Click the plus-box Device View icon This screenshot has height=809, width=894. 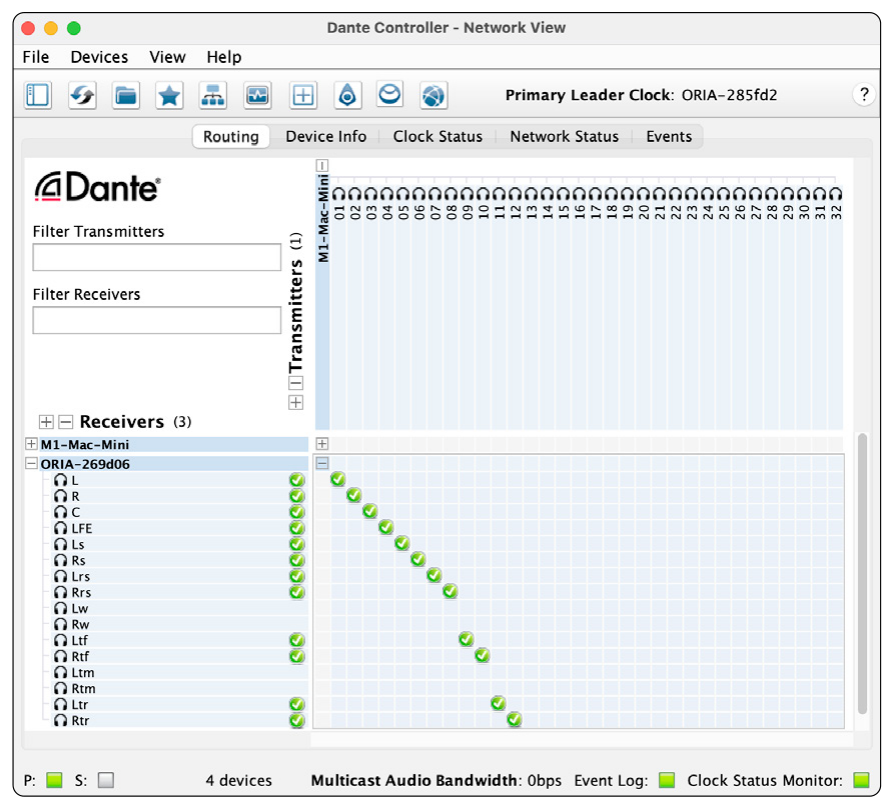[x=303, y=95]
